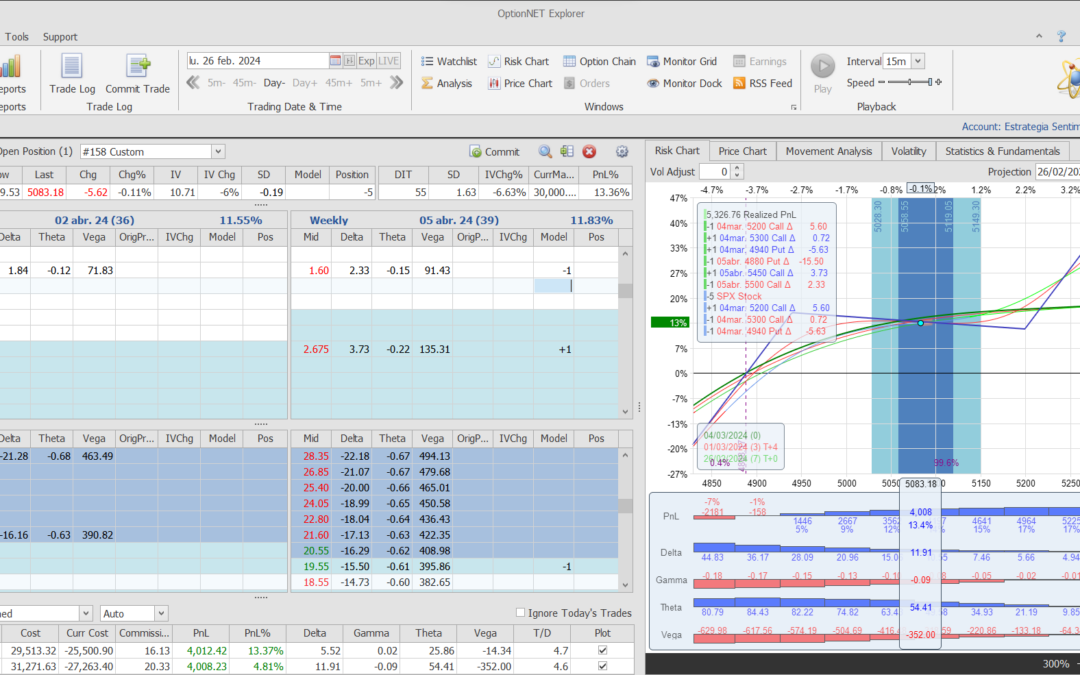The height and width of the screenshot is (675, 1080).
Task: Open the RSS Feed window
Action: click(x=762, y=84)
